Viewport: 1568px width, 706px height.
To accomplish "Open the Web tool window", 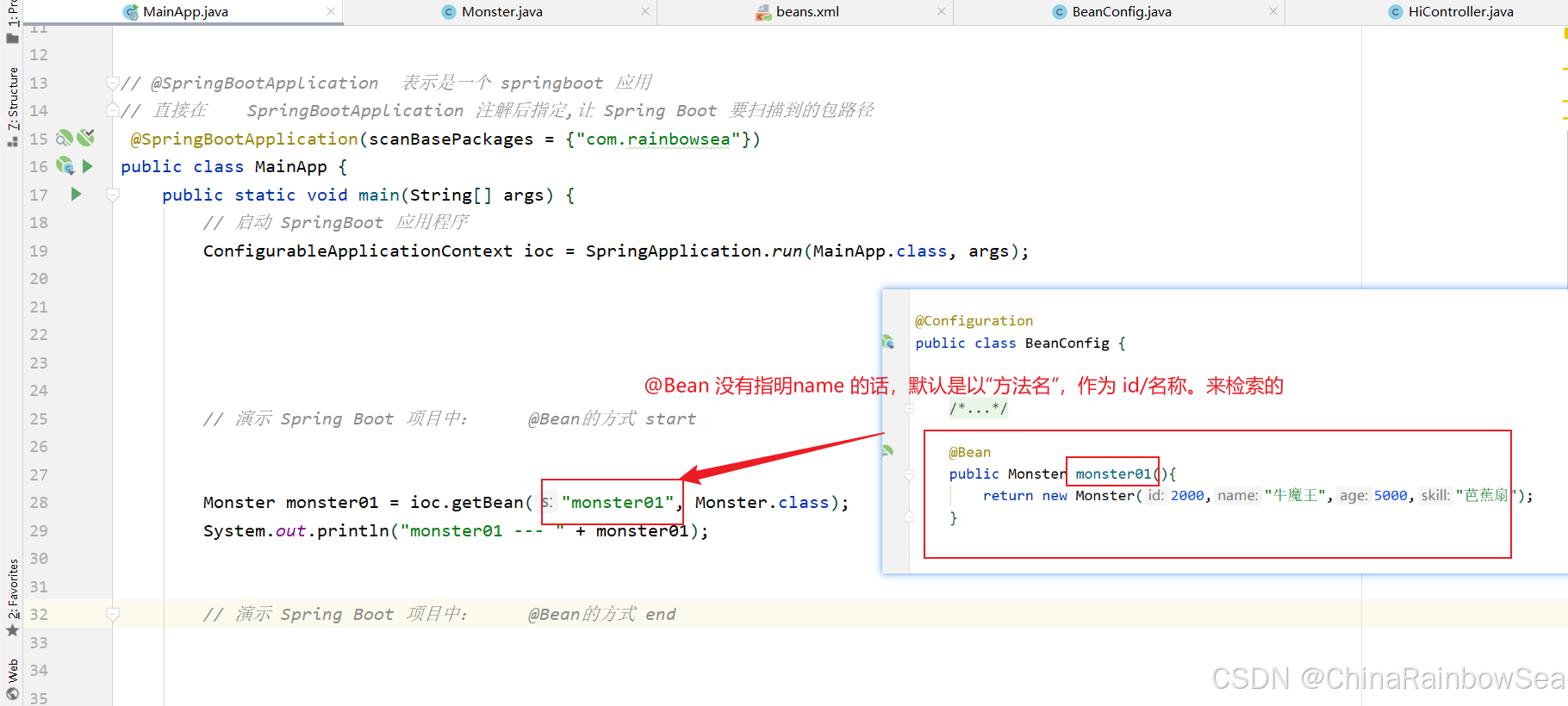I will coord(12,679).
